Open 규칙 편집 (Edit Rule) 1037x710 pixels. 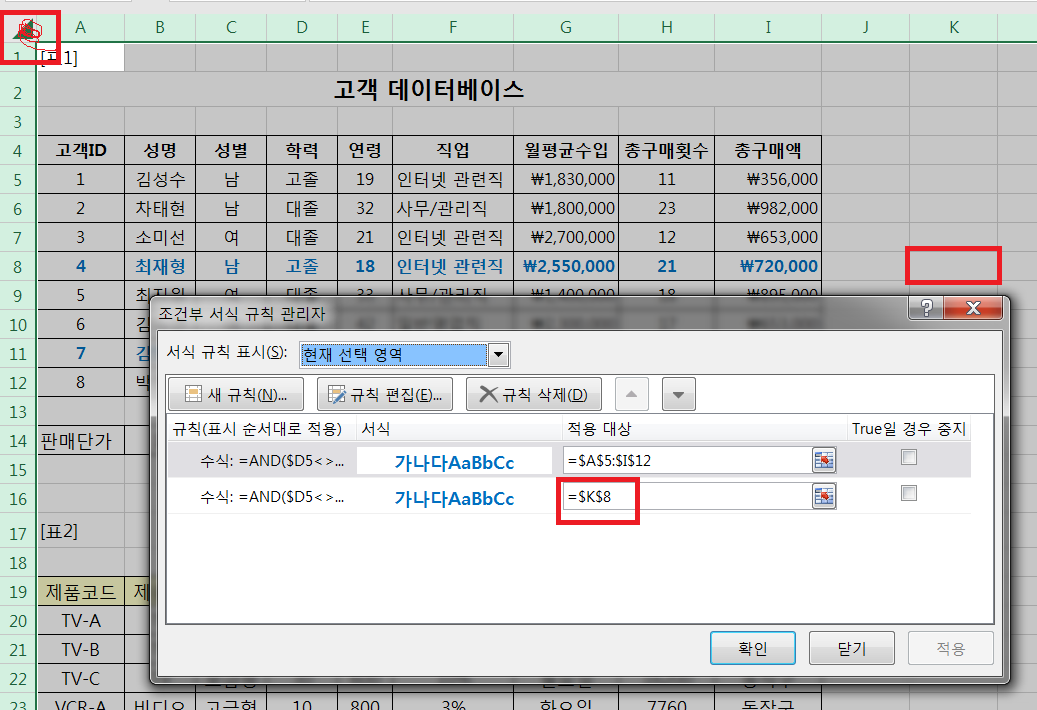[384, 394]
